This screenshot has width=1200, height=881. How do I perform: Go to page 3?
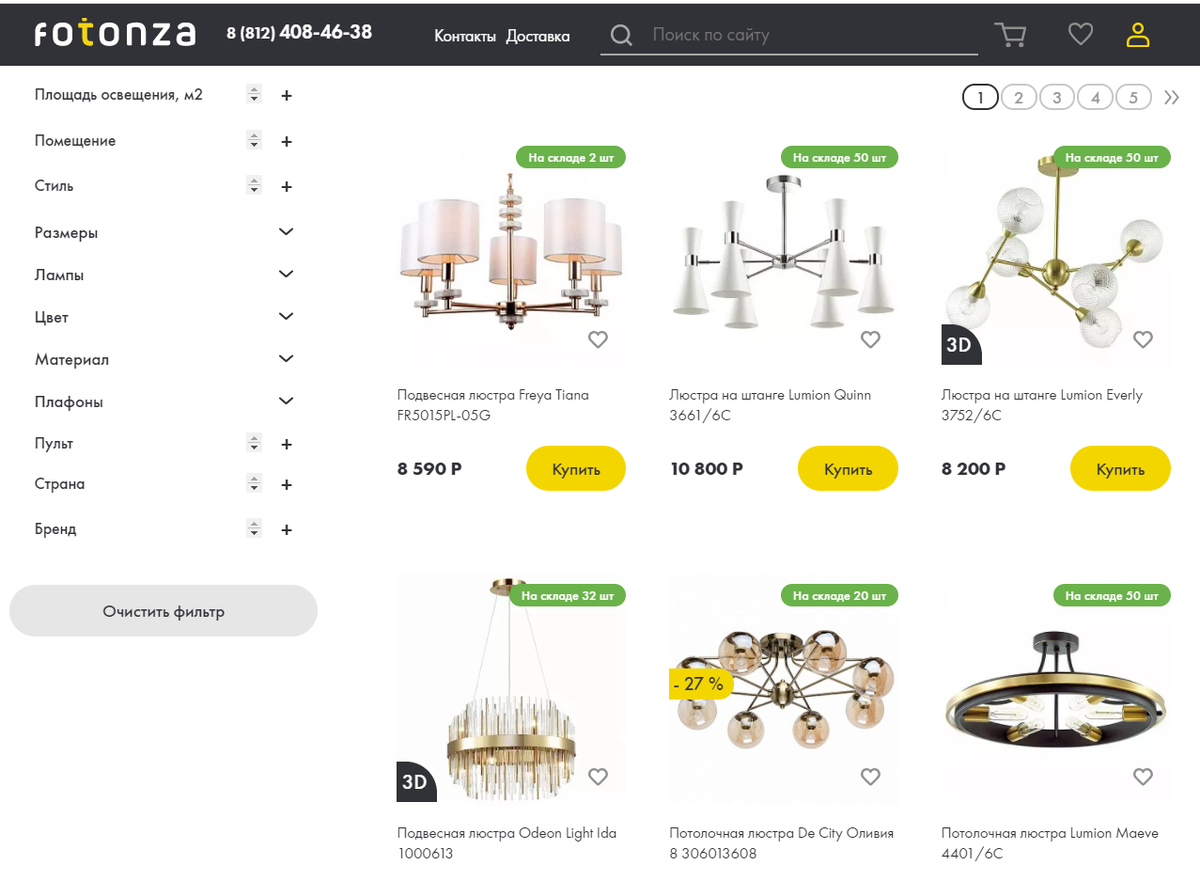pyautogui.click(x=1057, y=97)
